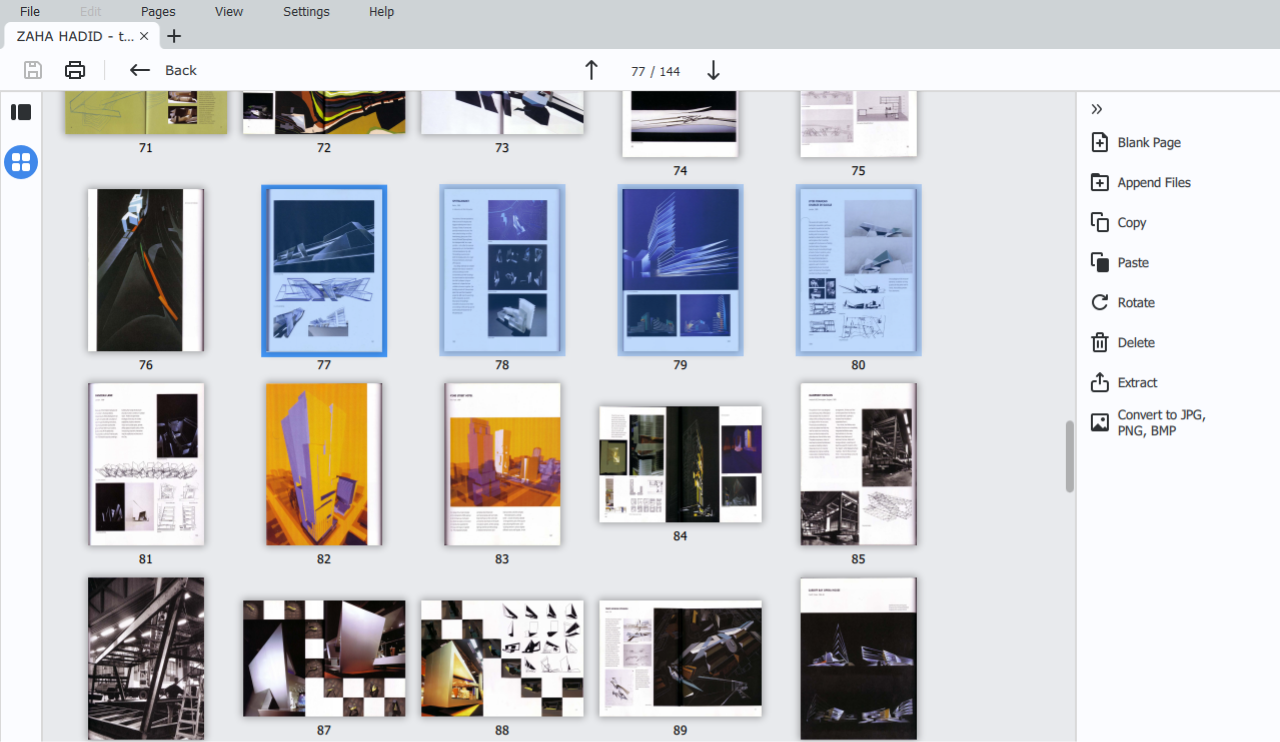Select page 85 thumbnail

click(858, 464)
